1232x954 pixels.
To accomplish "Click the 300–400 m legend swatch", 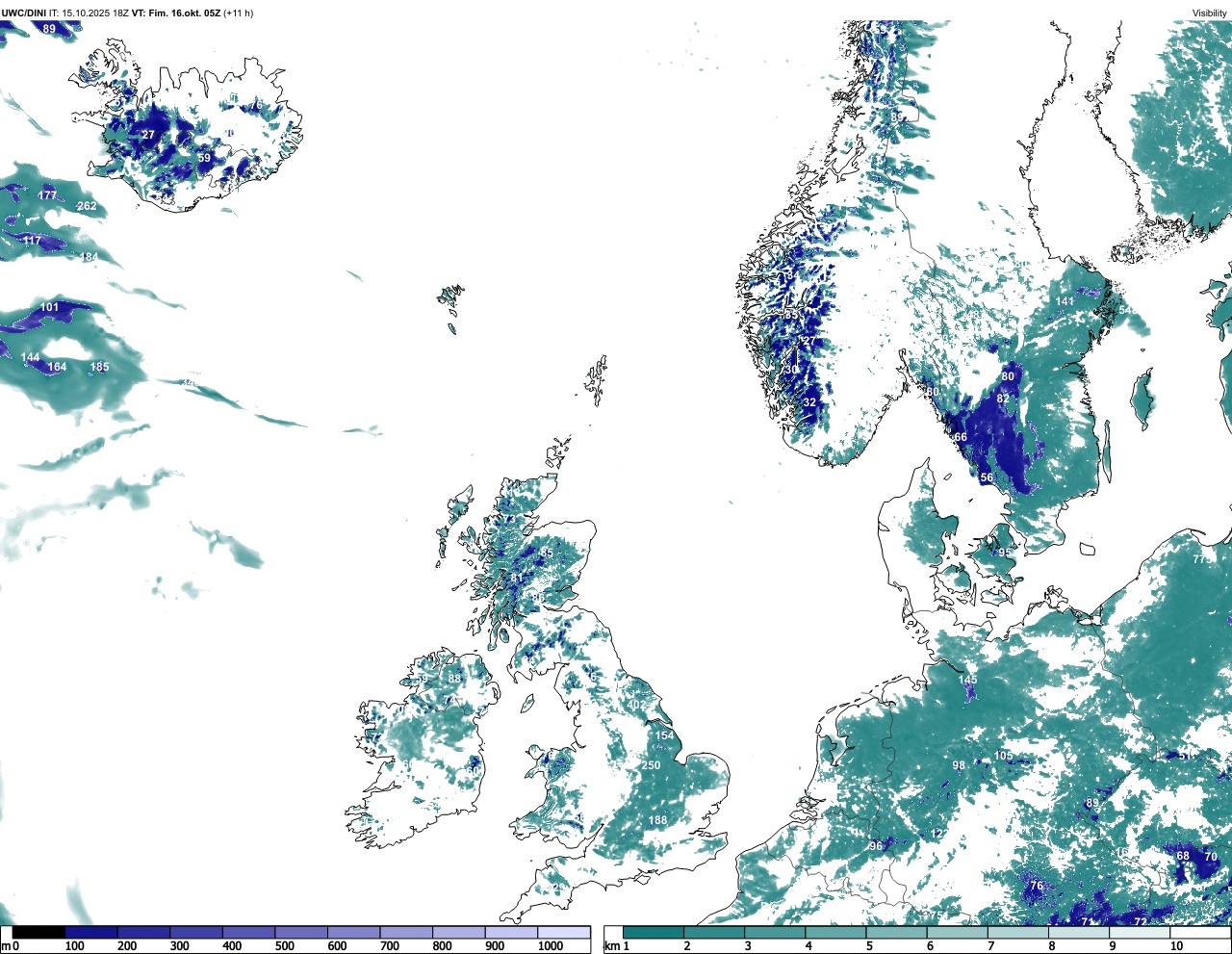I will pos(196,932).
